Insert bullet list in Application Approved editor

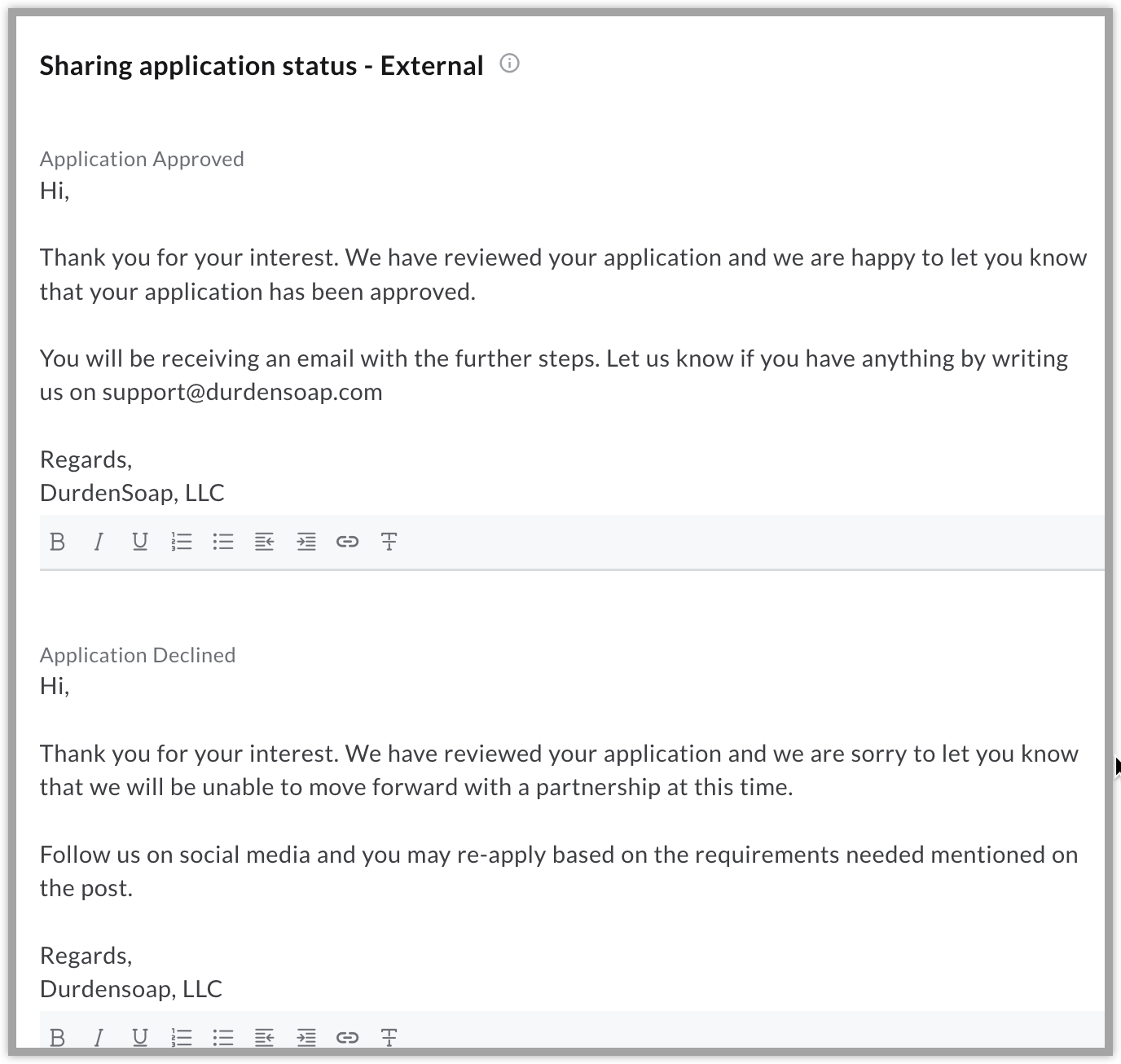pyautogui.click(x=223, y=542)
